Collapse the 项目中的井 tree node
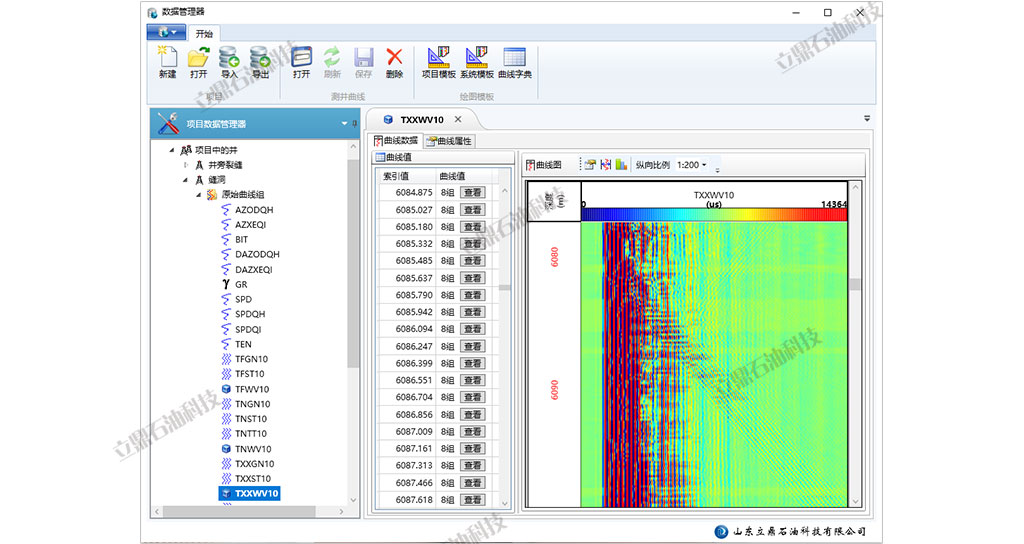Screen dimensions: 1024x544 tap(172, 150)
